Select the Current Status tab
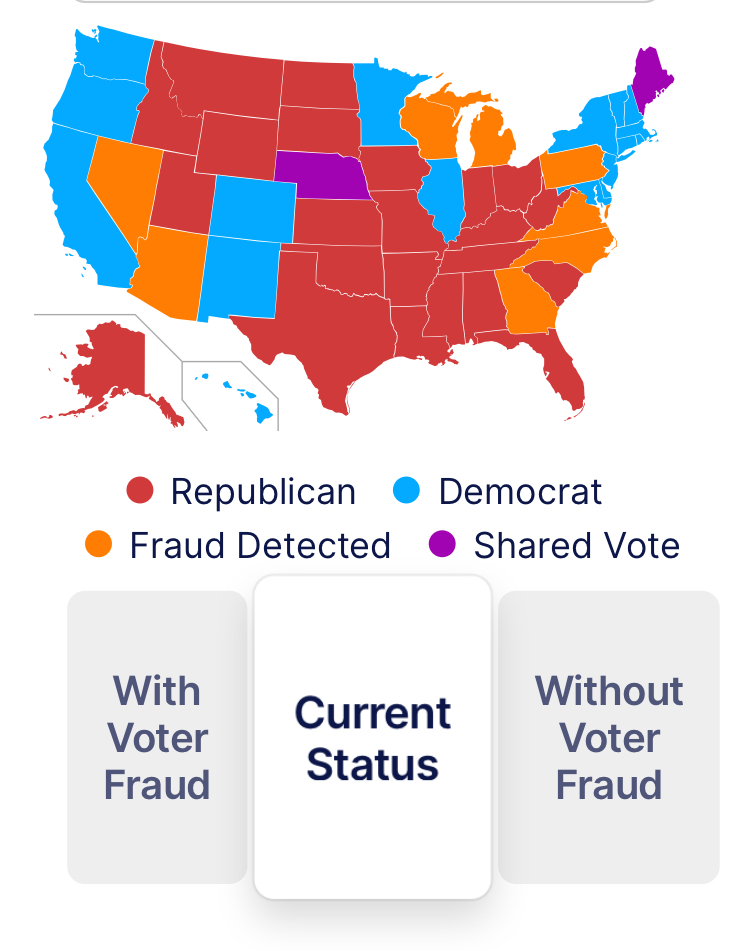The width and height of the screenshot is (750, 951). (372, 738)
